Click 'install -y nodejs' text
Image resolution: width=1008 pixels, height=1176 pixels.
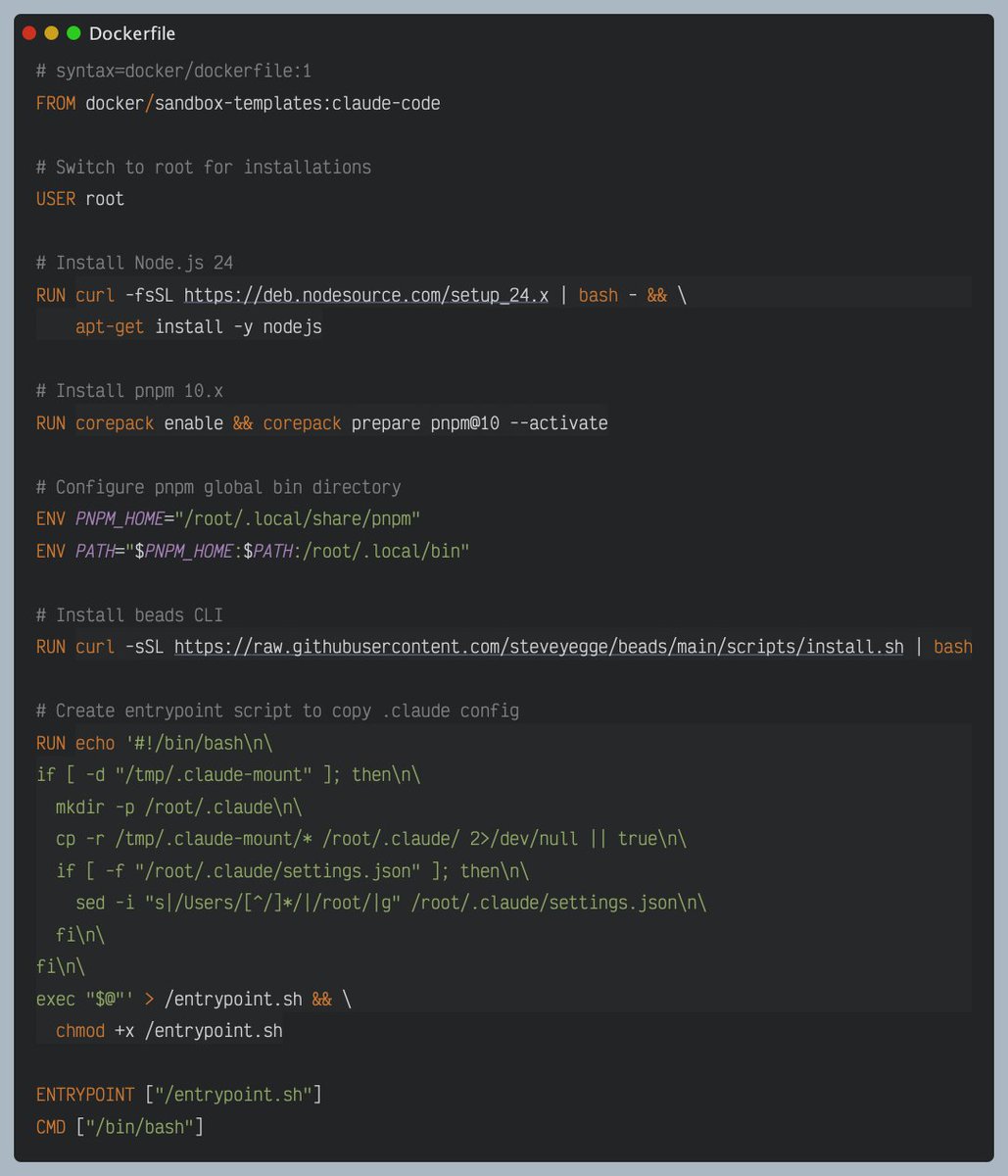(x=238, y=327)
